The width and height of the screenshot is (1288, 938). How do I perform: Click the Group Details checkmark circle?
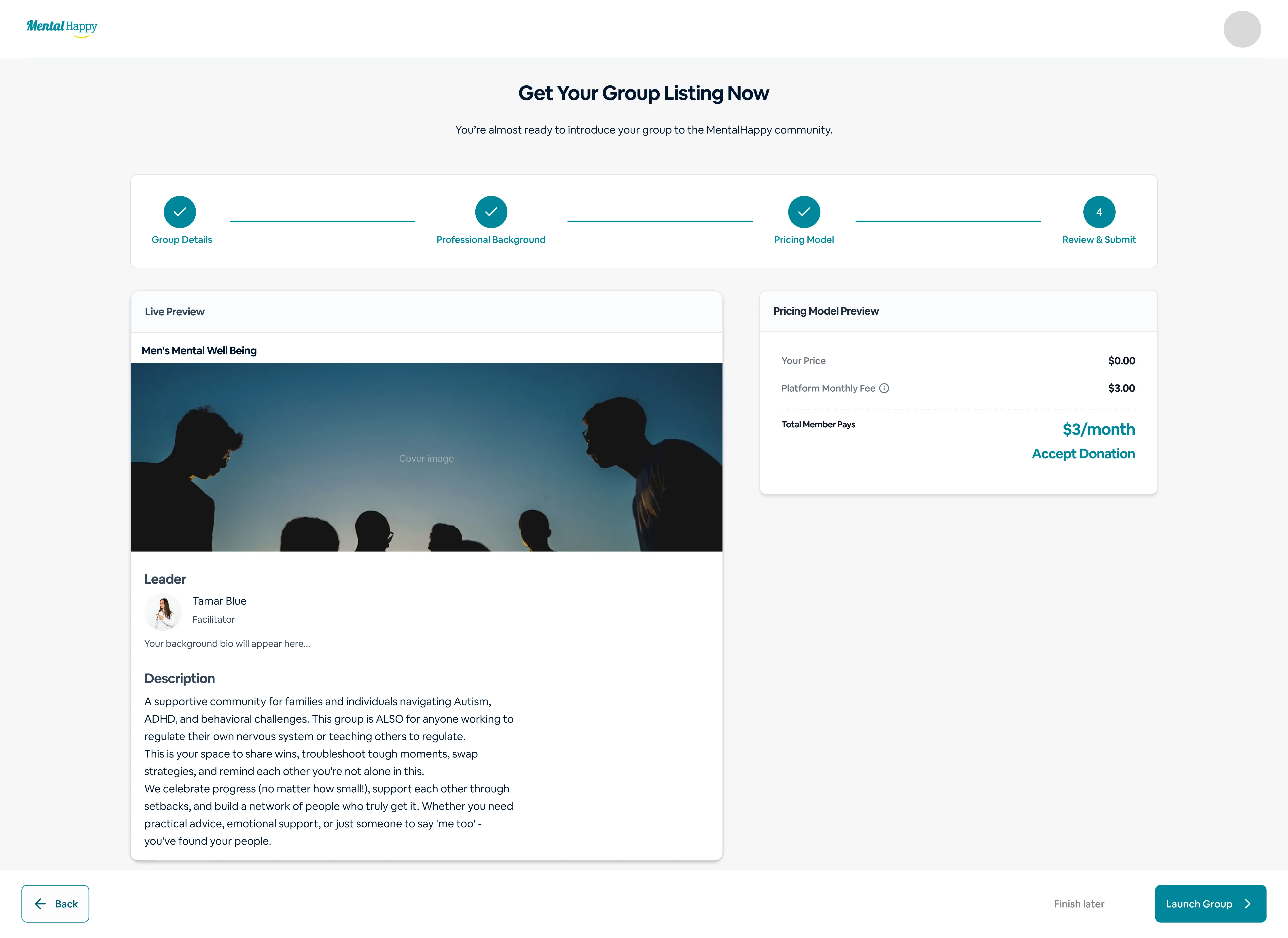pos(180,212)
